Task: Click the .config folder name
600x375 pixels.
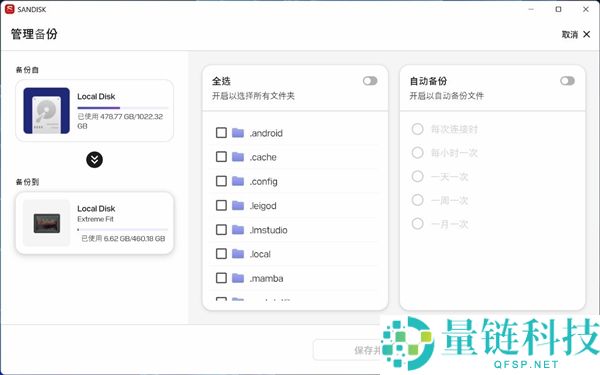Action: pyautogui.click(x=264, y=181)
